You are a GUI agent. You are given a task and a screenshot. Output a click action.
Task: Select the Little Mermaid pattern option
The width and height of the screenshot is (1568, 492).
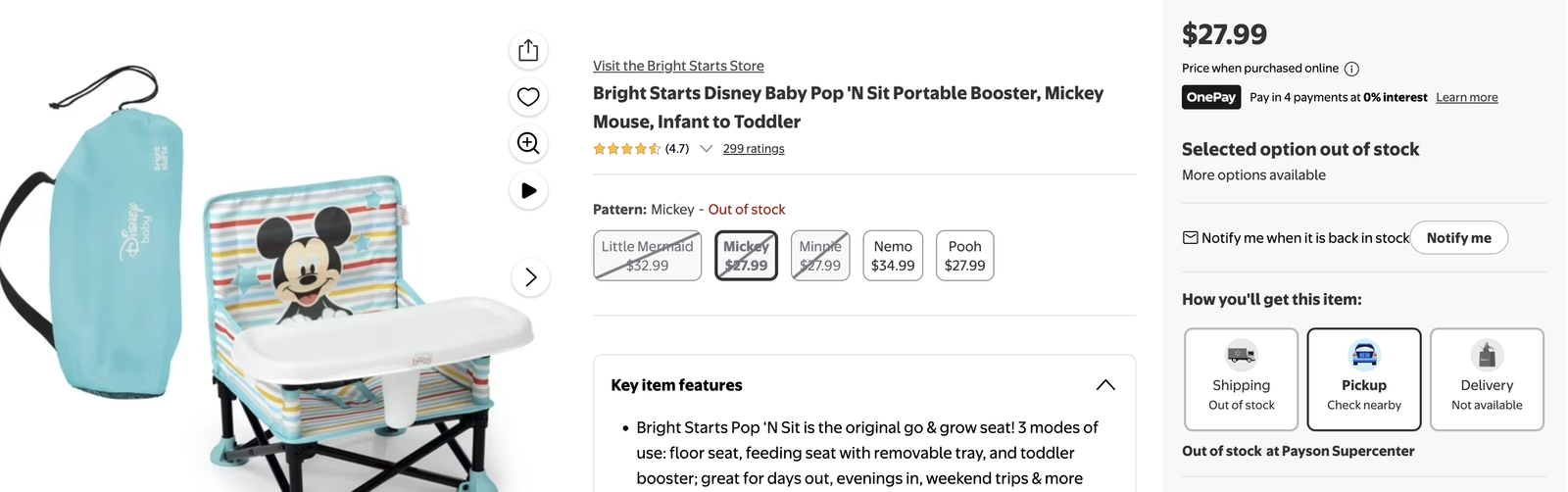(x=648, y=256)
